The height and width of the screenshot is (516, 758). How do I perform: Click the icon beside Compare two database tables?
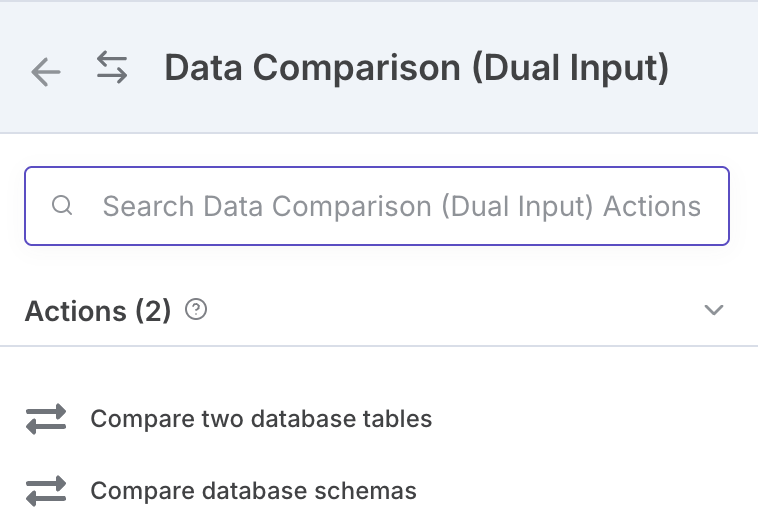pyautogui.click(x=46, y=419)
